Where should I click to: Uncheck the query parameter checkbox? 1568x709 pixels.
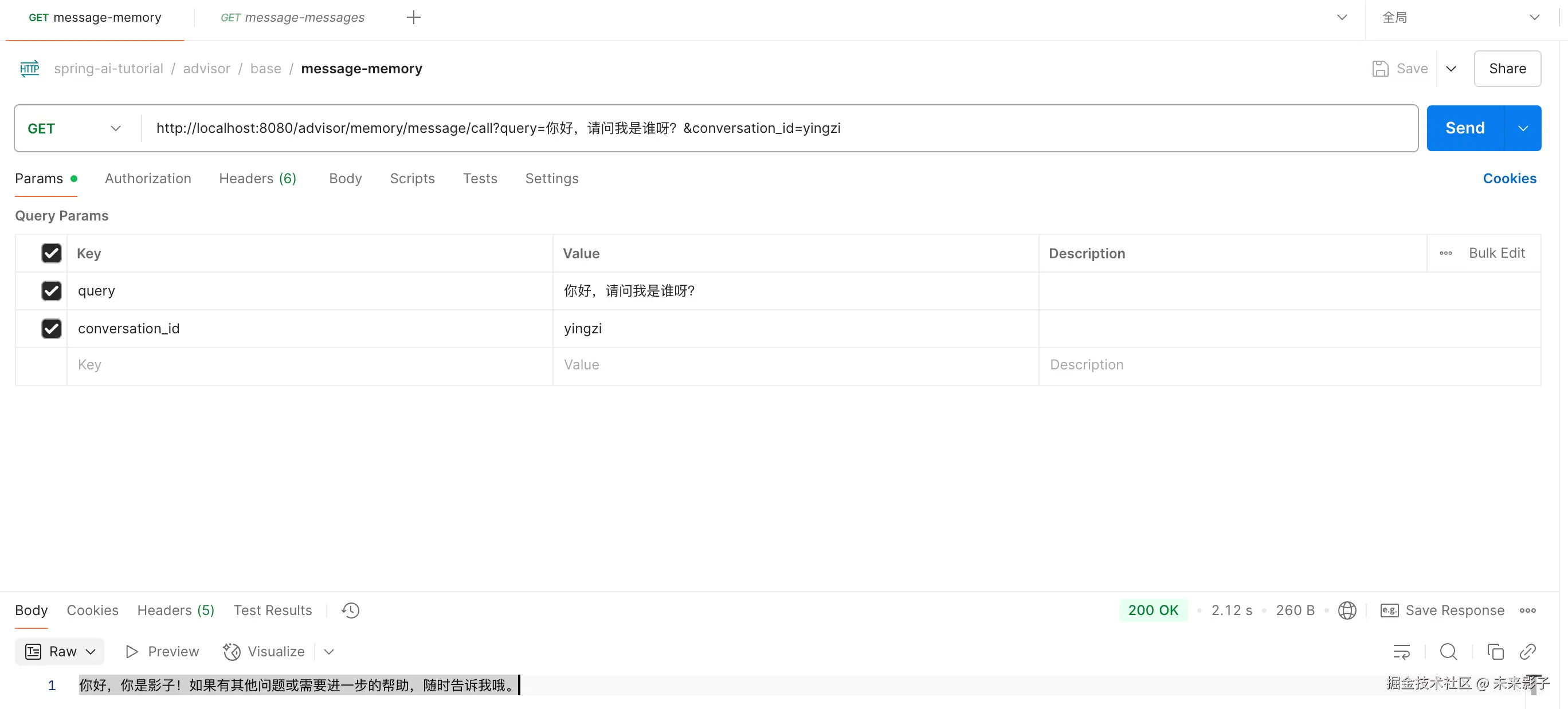(51, 291)
